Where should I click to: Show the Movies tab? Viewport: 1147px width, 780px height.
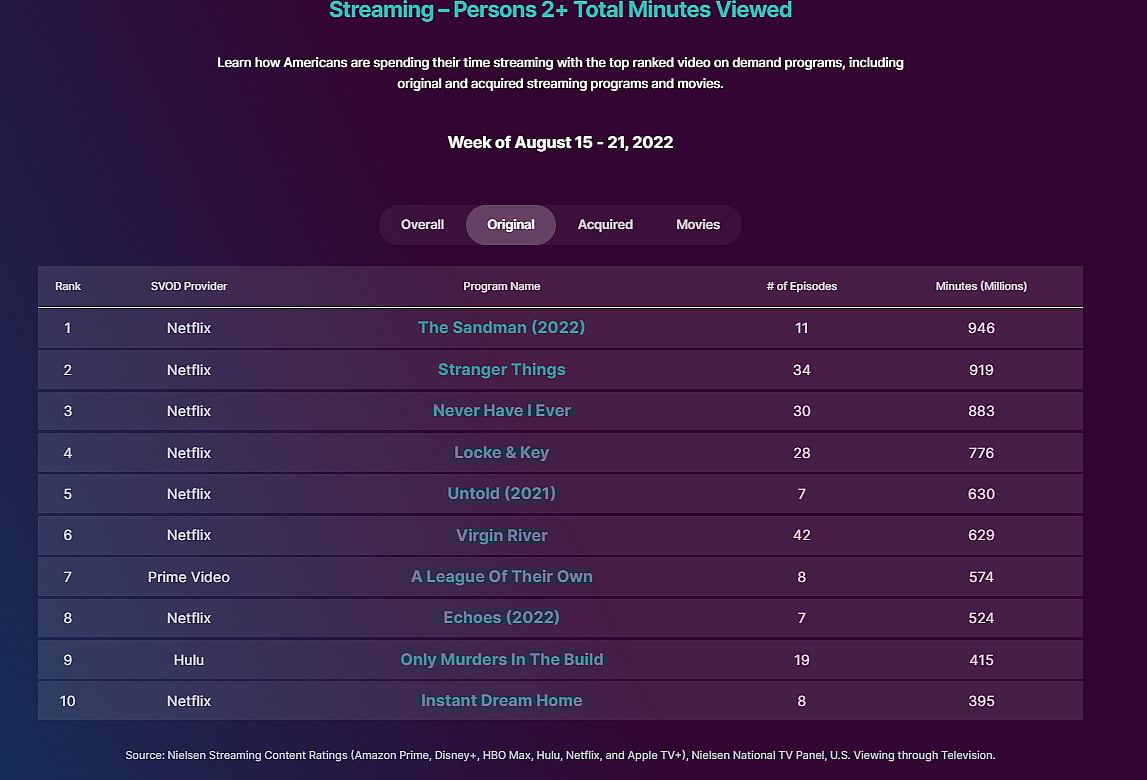(x=697, y=225)
